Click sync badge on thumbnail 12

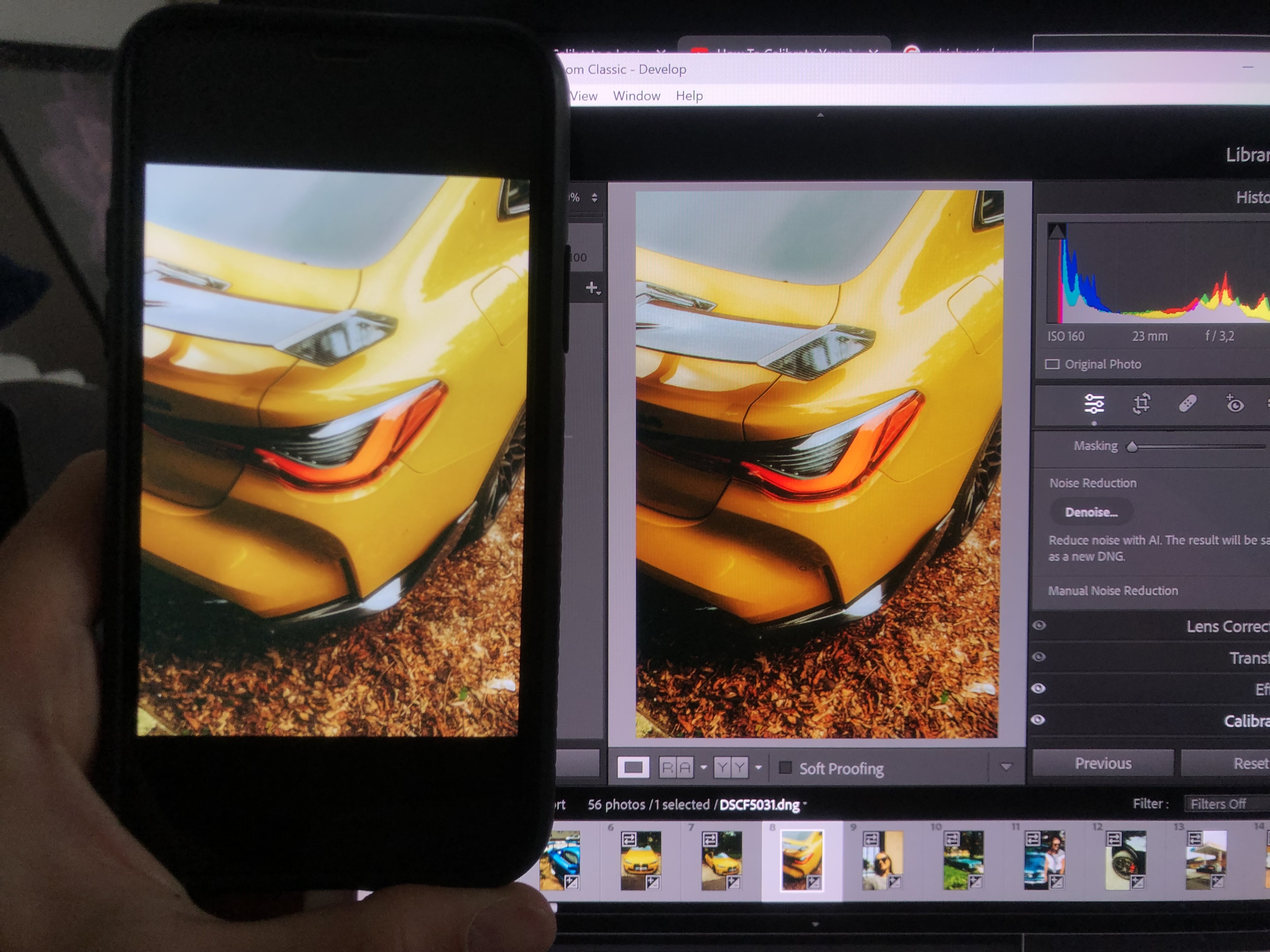(1114, 839)
